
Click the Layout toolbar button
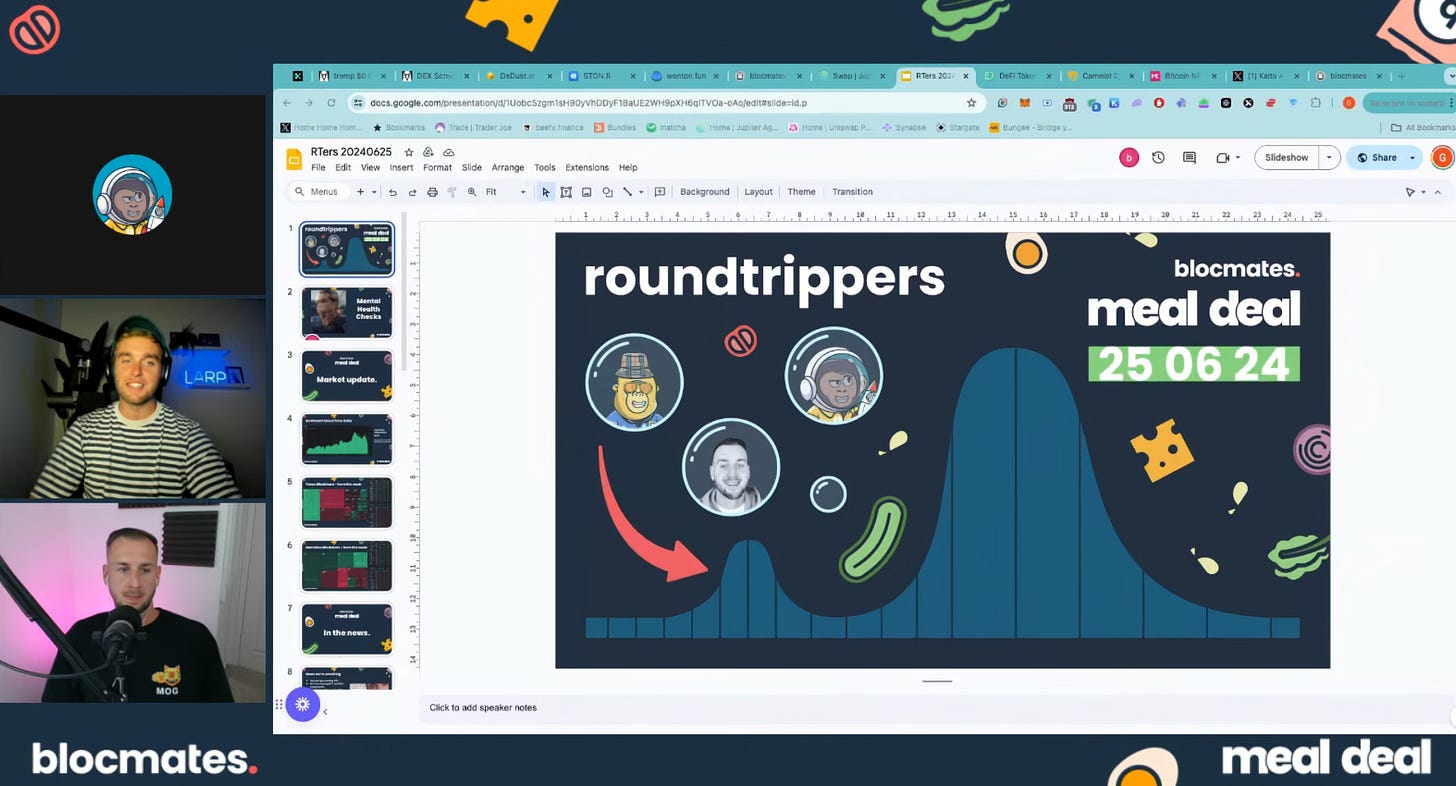coord(758,192)
